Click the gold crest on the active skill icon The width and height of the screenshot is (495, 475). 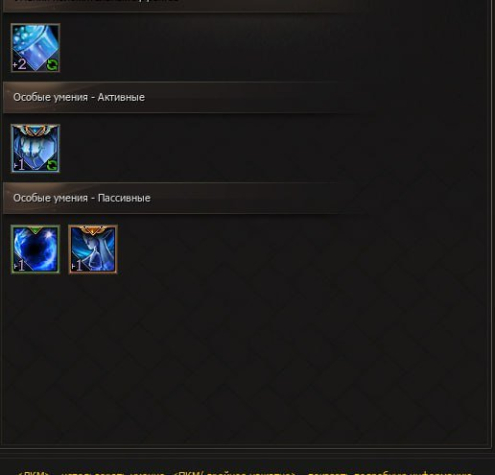click(35, 129)
